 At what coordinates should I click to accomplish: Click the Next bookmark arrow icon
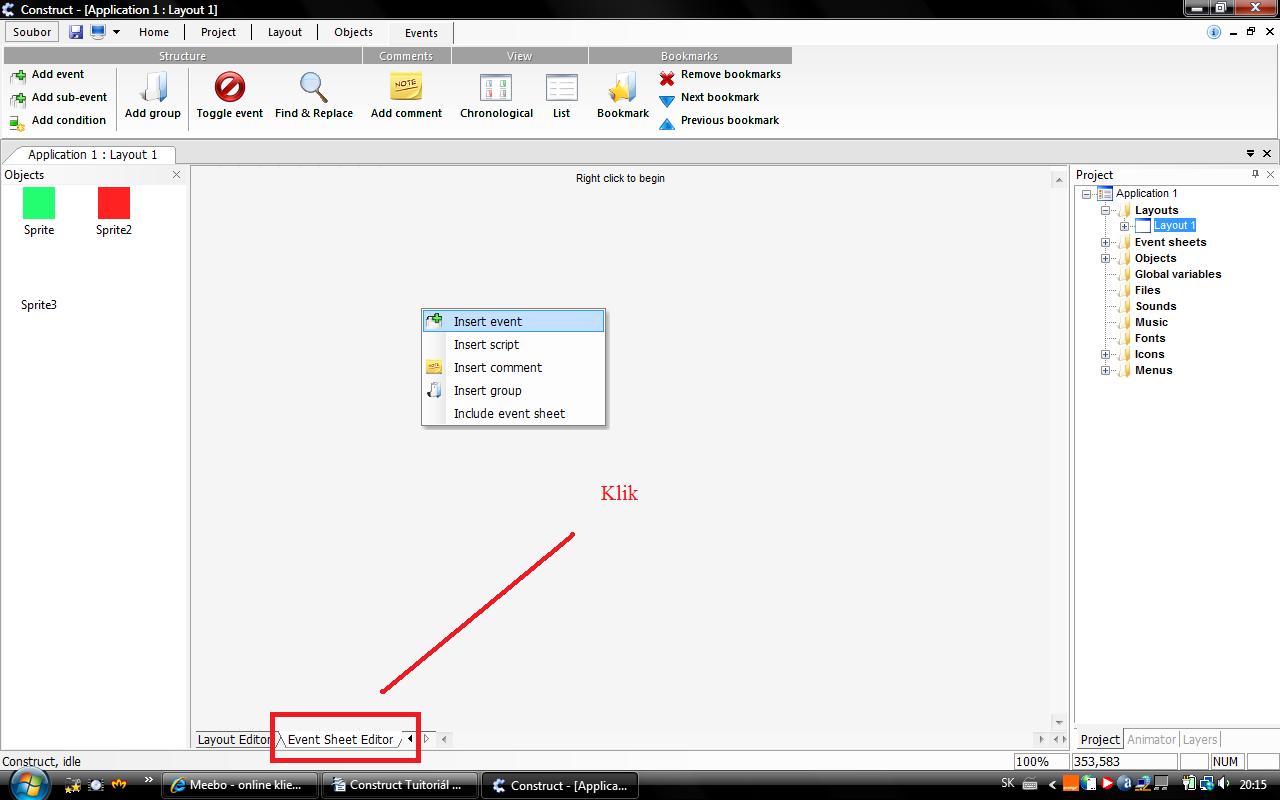click(667, 99)
